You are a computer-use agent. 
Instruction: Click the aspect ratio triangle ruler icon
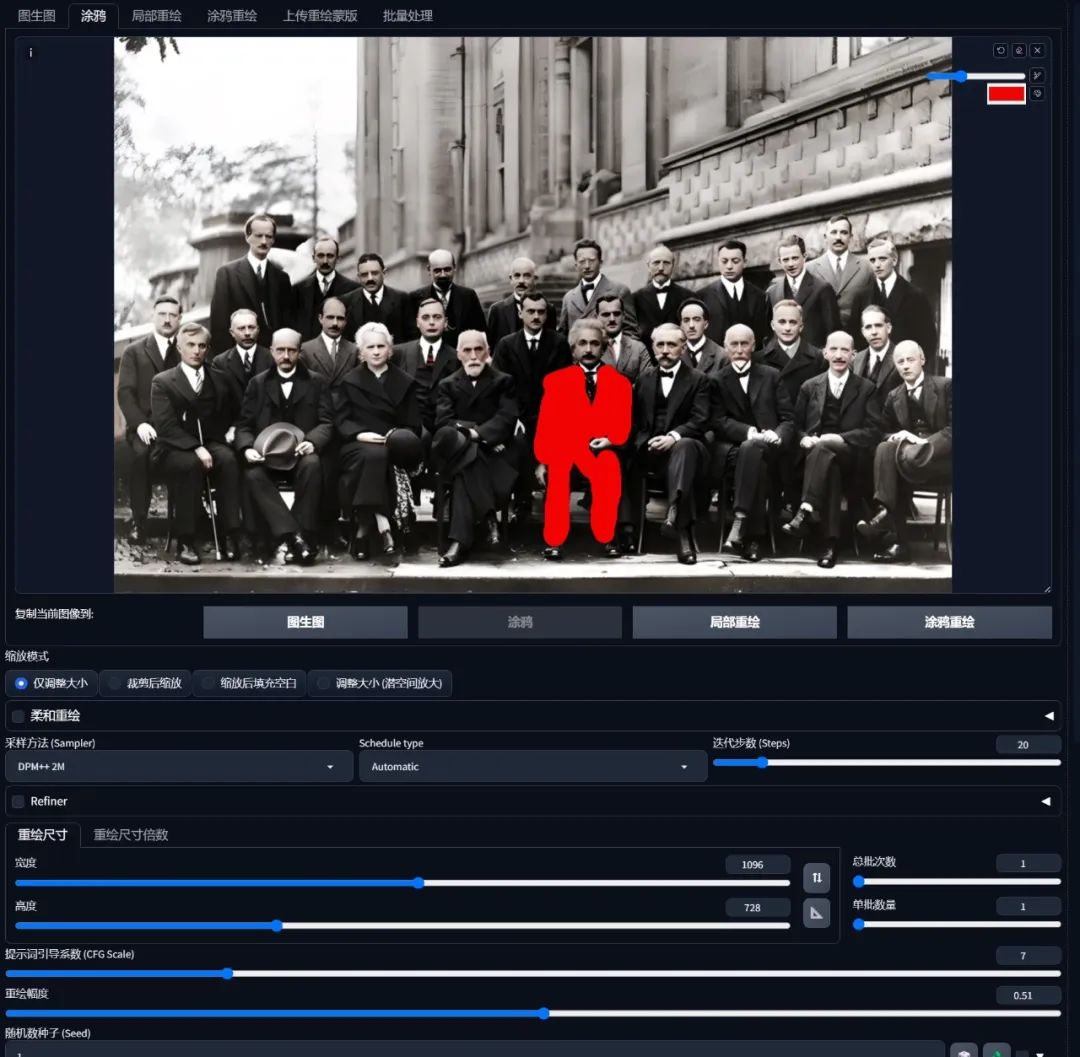point(816,913)
